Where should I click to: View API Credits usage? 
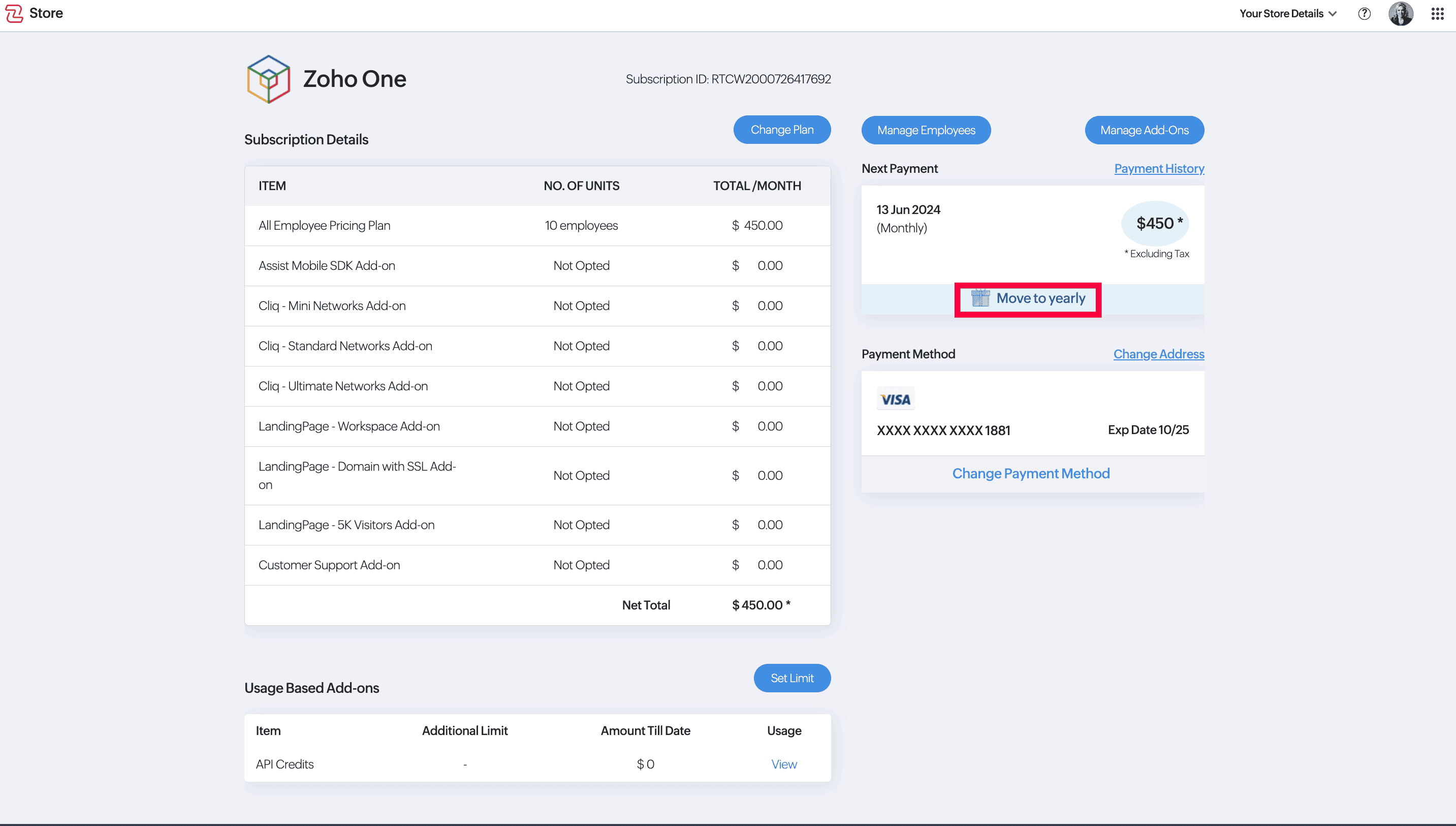point(783,764)
